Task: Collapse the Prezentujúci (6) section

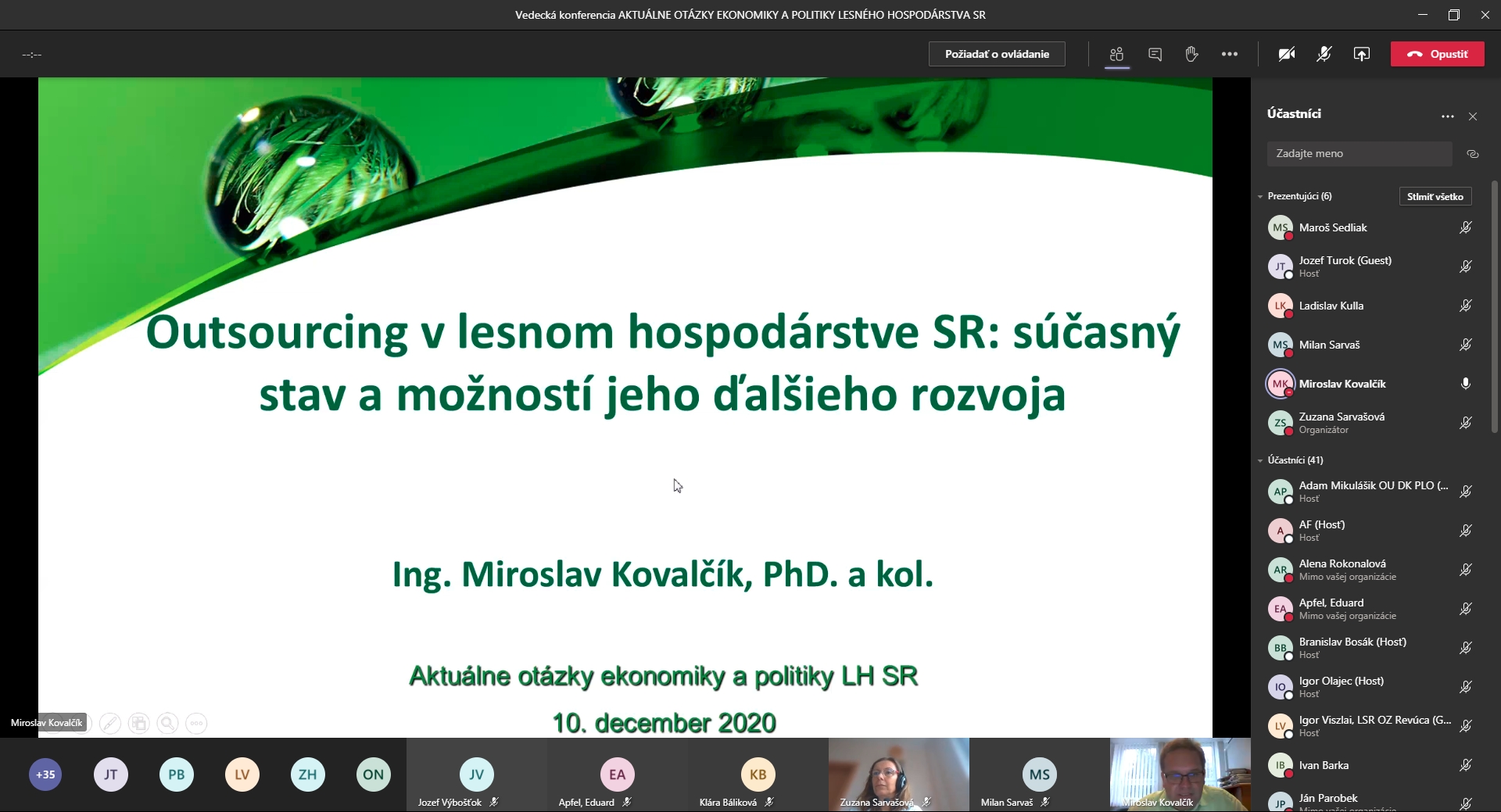Action: click(1260, 197)
